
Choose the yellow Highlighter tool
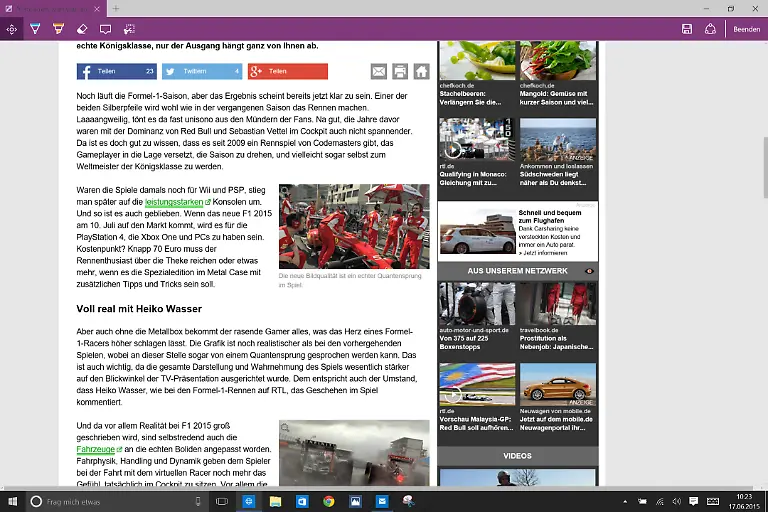click(x=58, y=29)
